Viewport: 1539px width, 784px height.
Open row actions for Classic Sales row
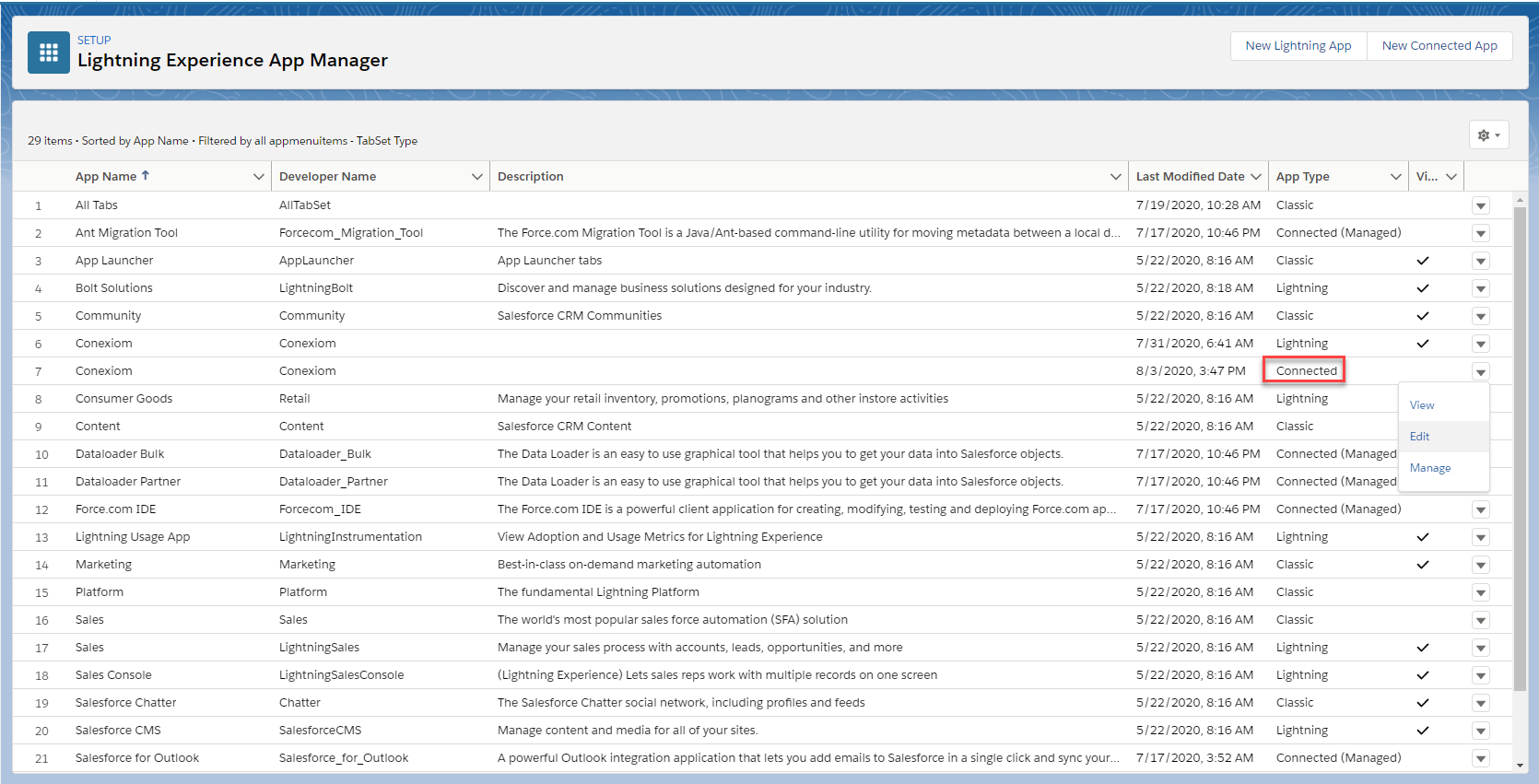click(1480, 620)
